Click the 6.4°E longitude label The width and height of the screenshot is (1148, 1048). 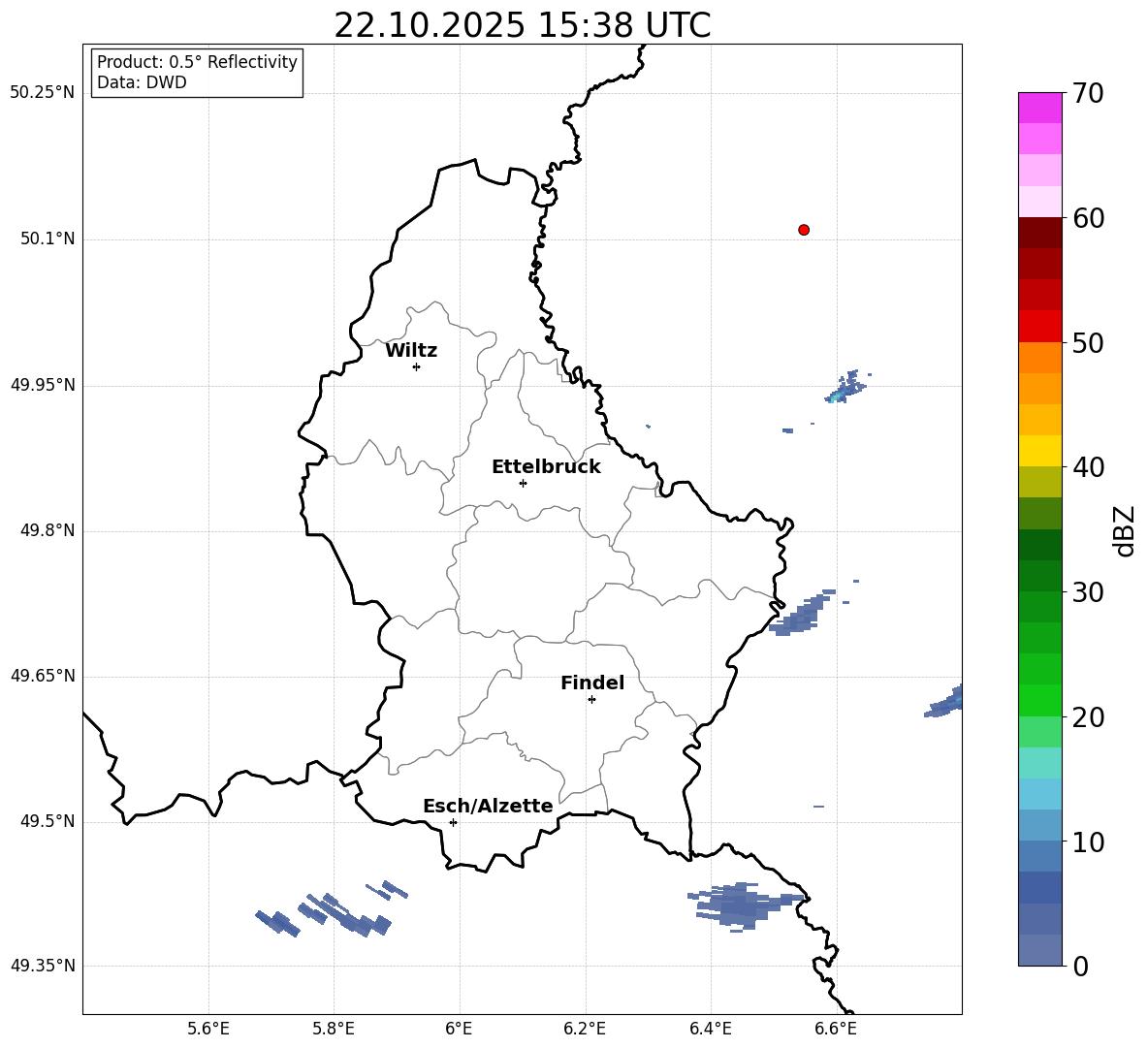(710, 1029)
